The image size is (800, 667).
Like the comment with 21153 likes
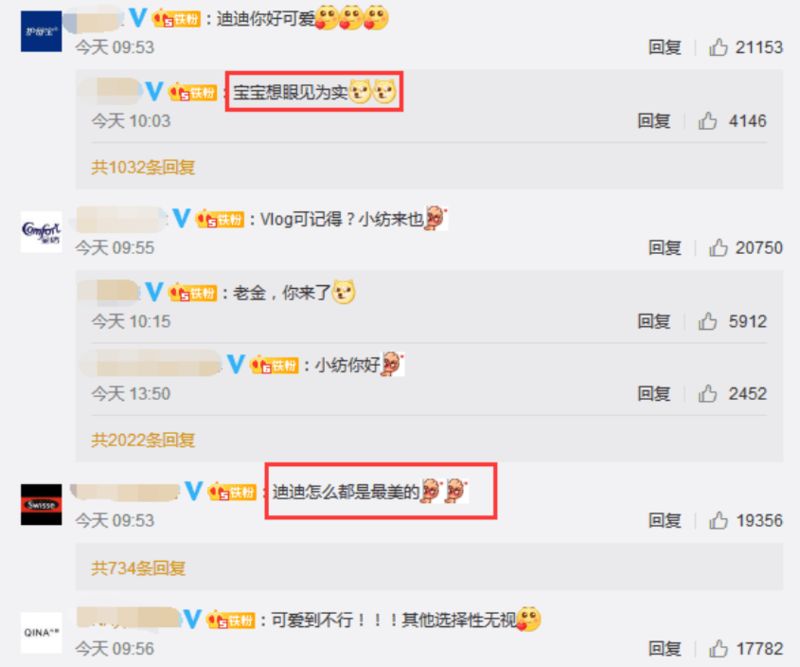click(718, 47)
